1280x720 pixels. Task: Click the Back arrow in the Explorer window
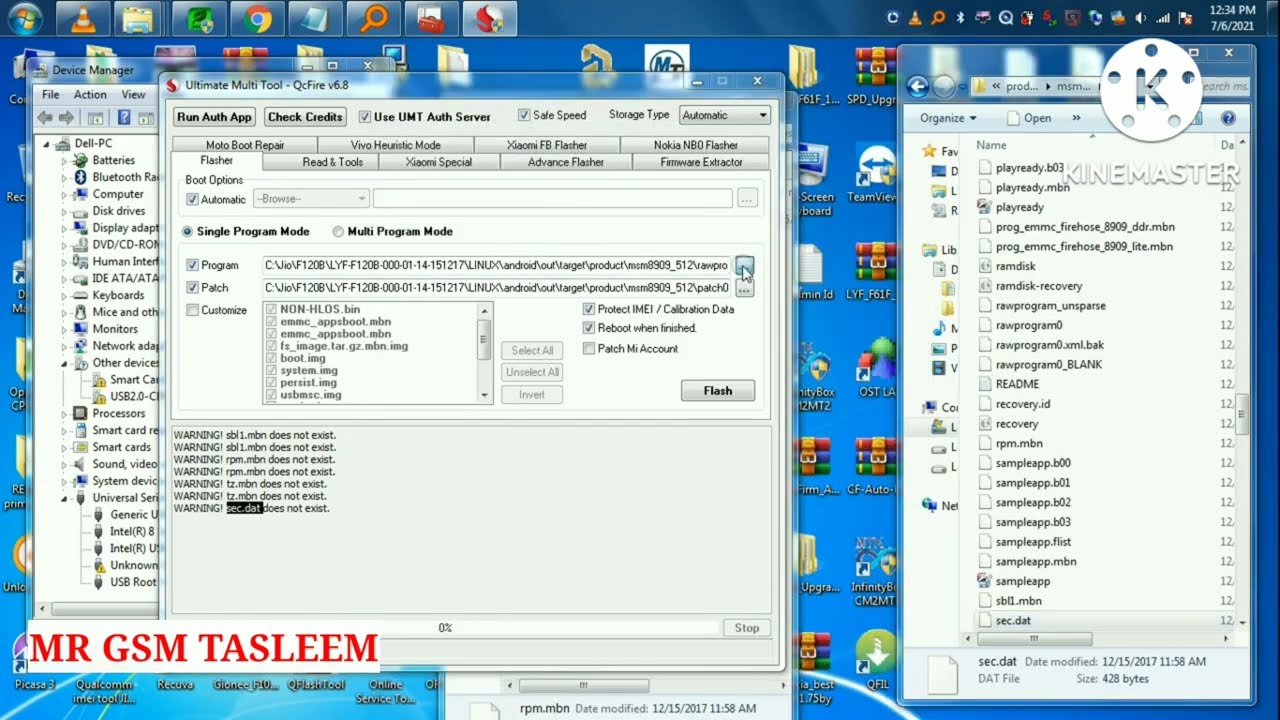coord(919,87)
